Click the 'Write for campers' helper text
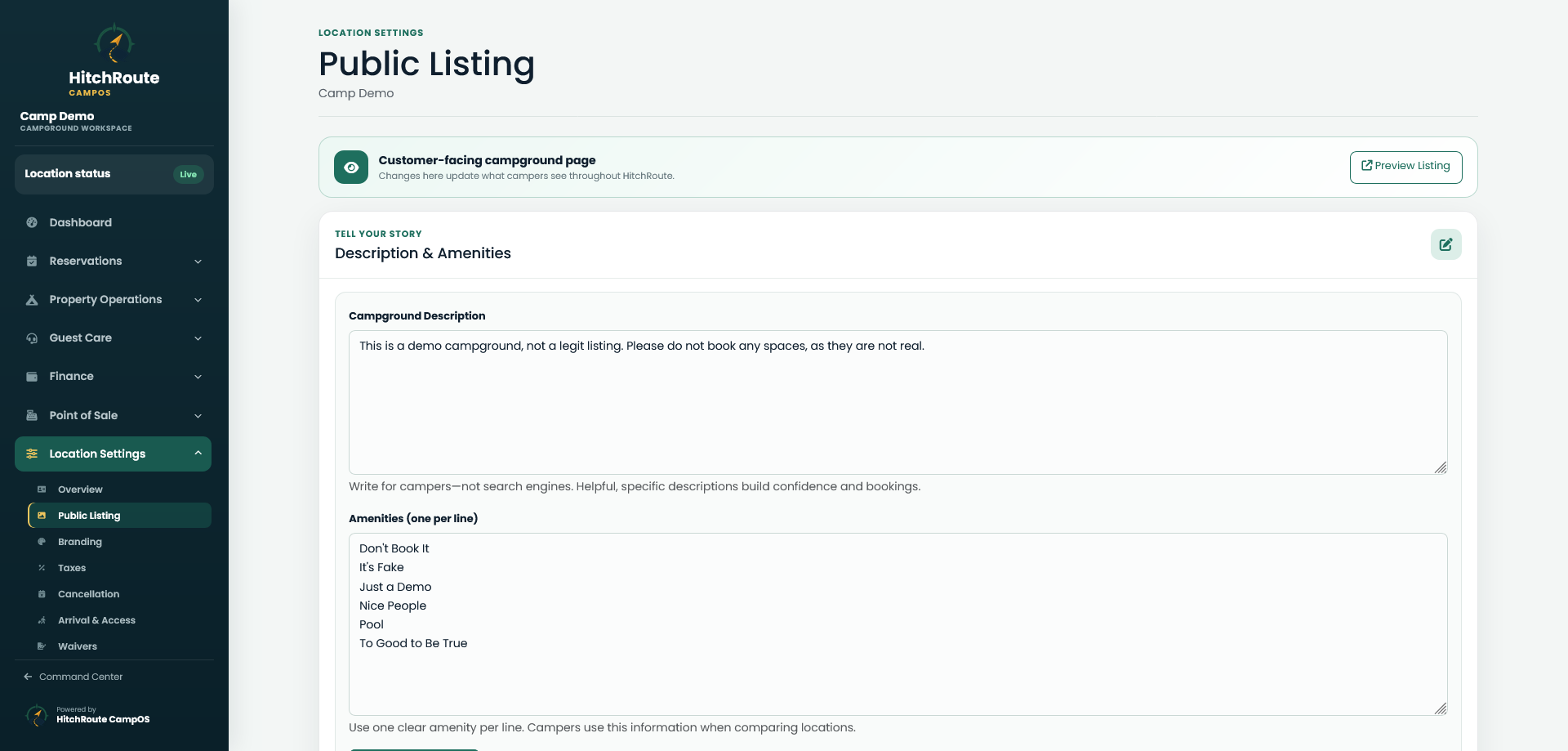1568x751 pixels. (x=635, y=486)
